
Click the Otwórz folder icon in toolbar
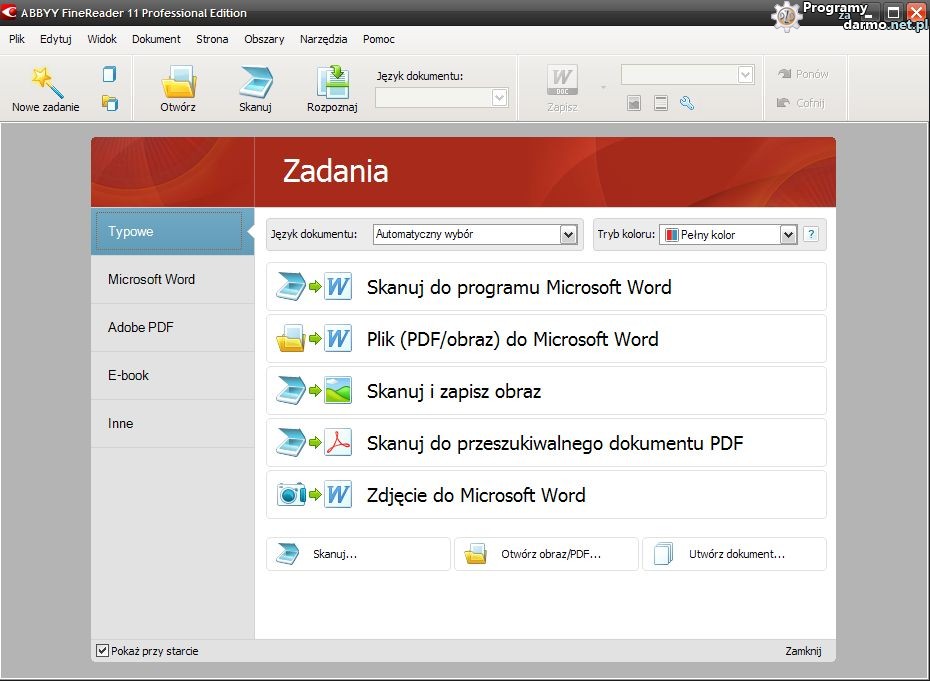(x=178, y=82)
